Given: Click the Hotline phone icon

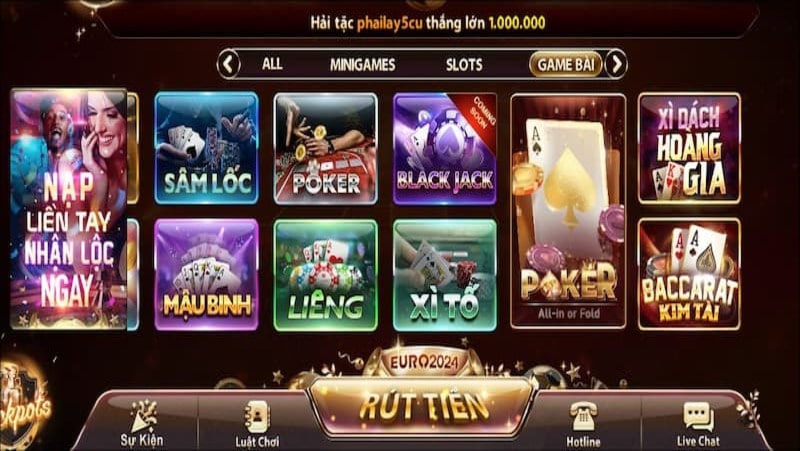Looking at the screenshot, I should [583, 423].
